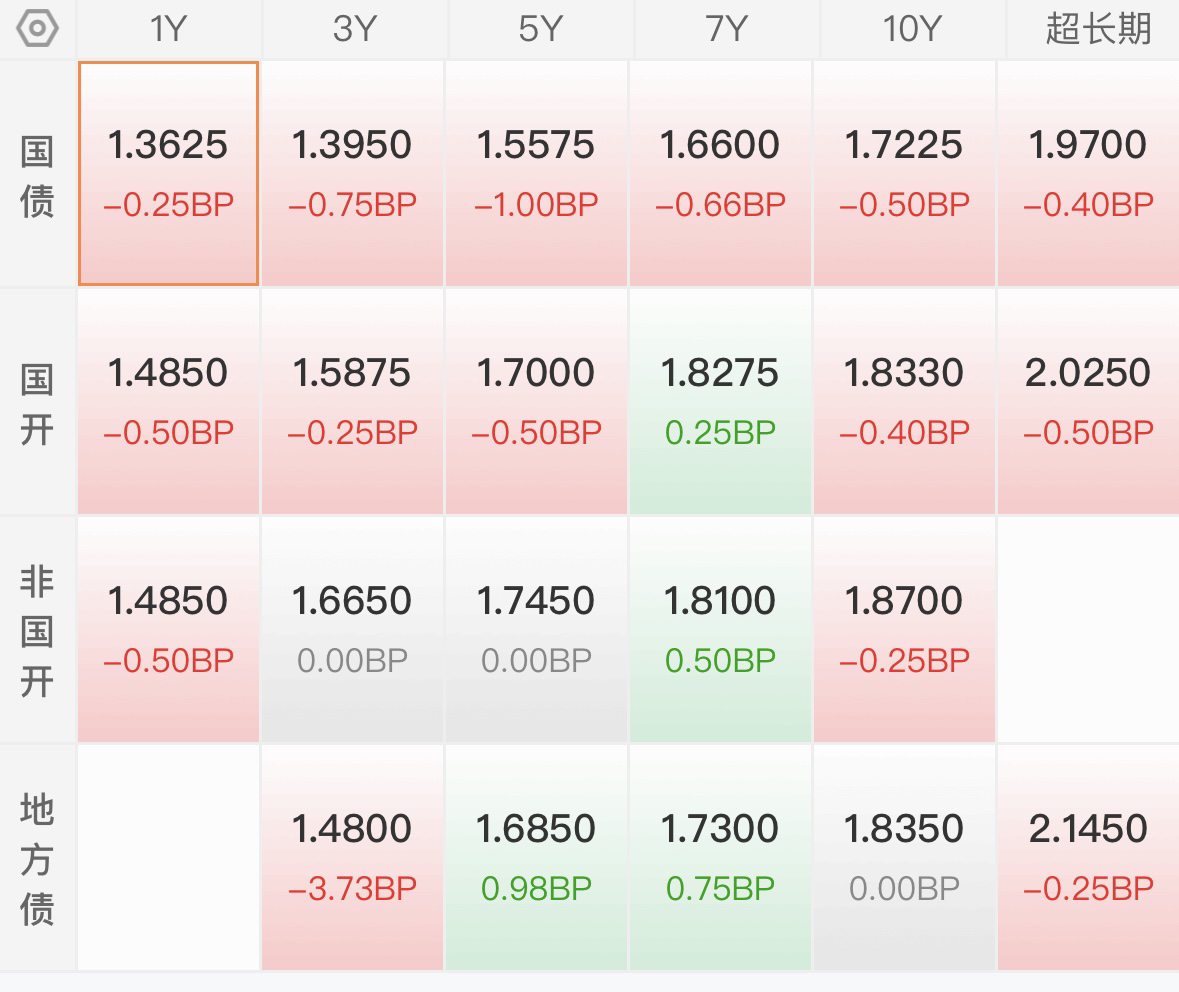Select the 3Y maturity header
Viewport: 1179px width, 992px height.
coord(353,29)
